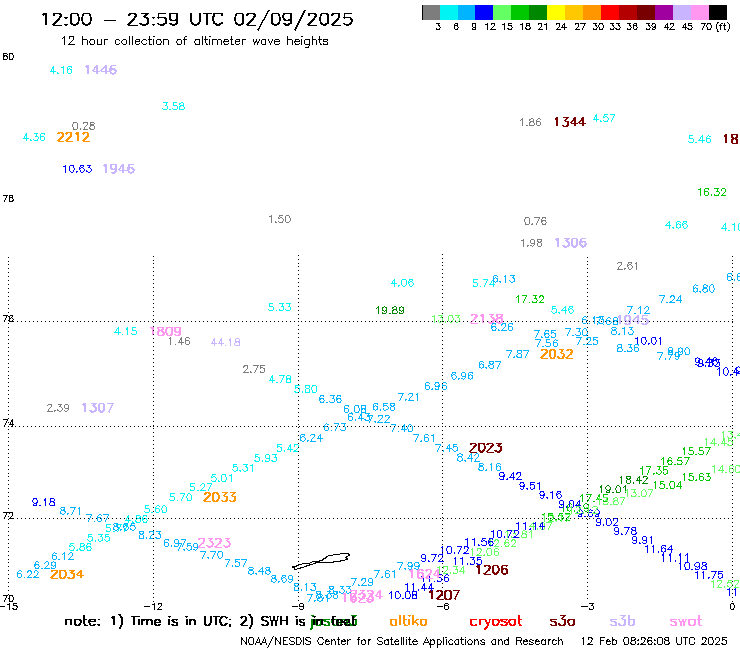This screenshot has width=740, height=650.
Task: Click the s3b pass time 1307
Action: pyautogui.click(x=98, y=408)
